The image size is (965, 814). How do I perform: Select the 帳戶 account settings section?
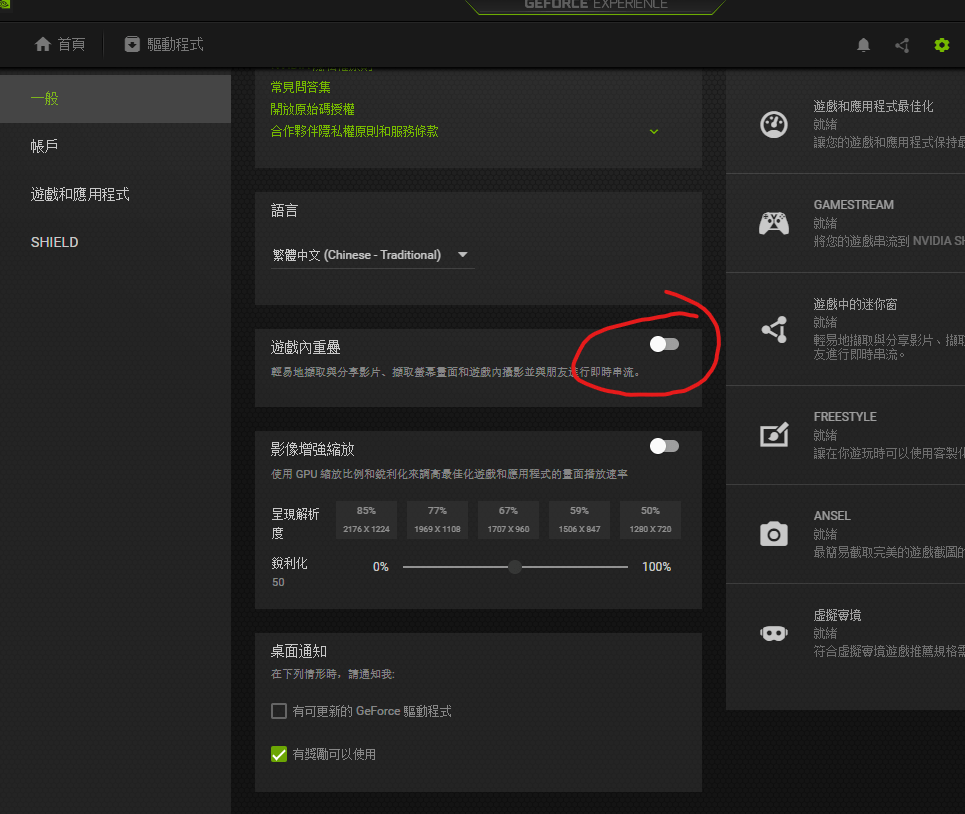click(x=115, y=146)
